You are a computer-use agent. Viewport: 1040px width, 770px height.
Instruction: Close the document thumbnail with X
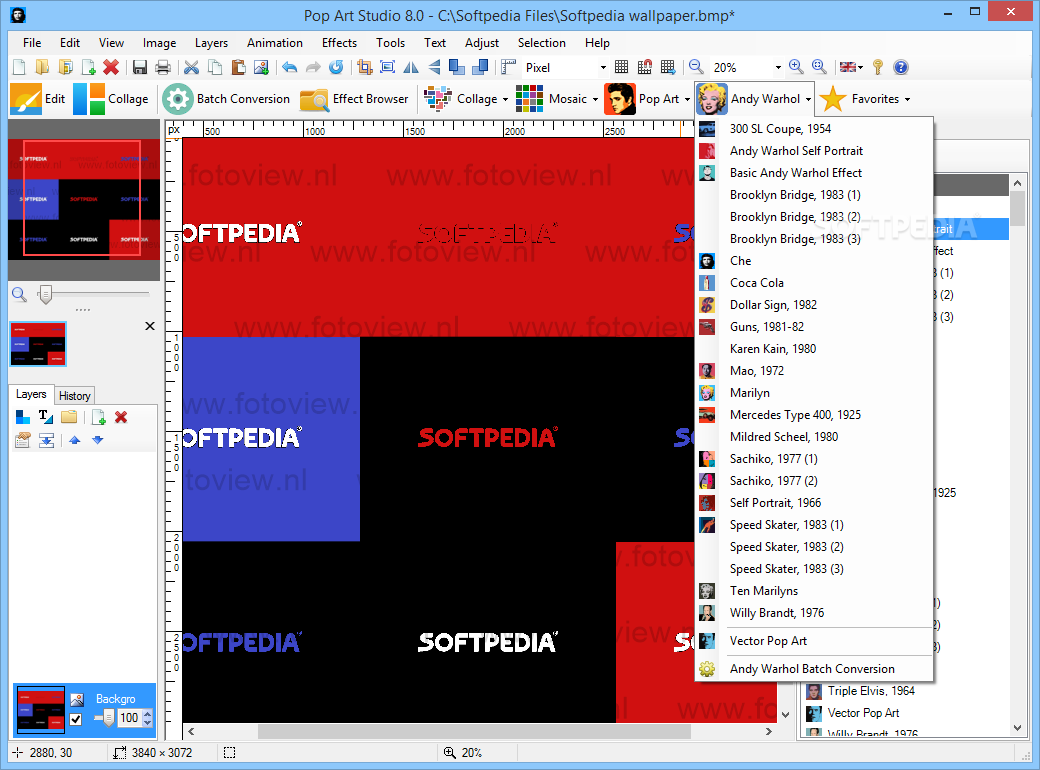(150, 326)
